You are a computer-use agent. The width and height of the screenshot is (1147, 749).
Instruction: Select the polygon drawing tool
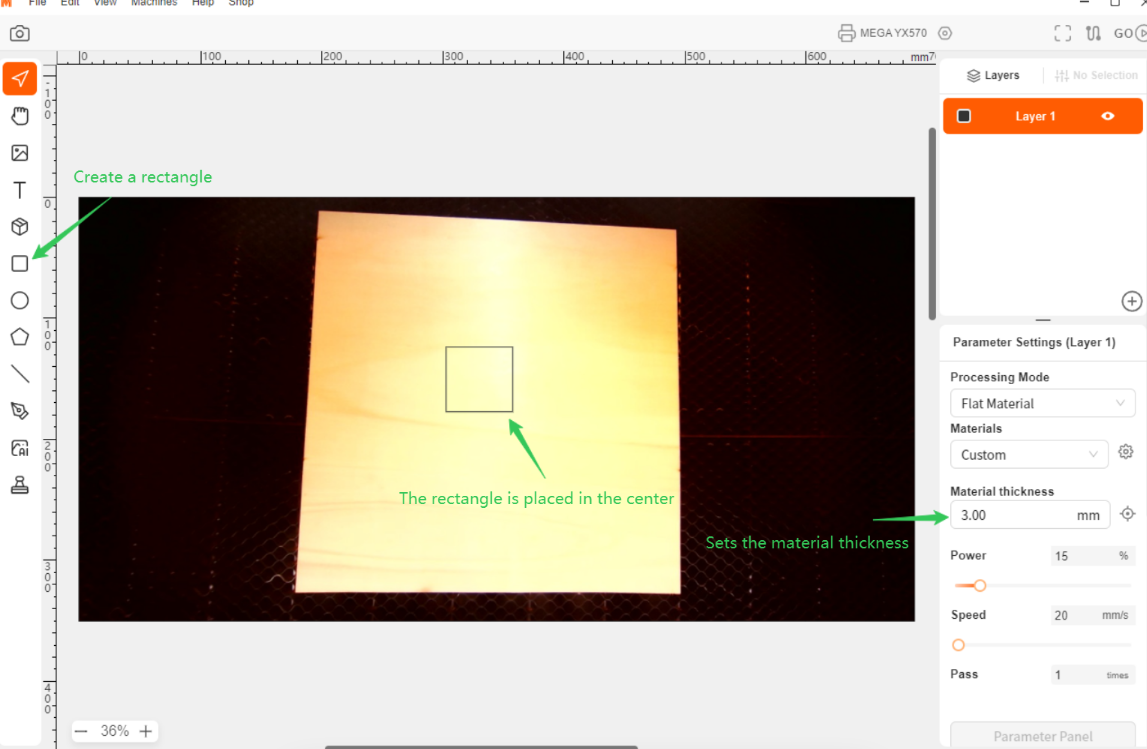click(x=20, y=337)
